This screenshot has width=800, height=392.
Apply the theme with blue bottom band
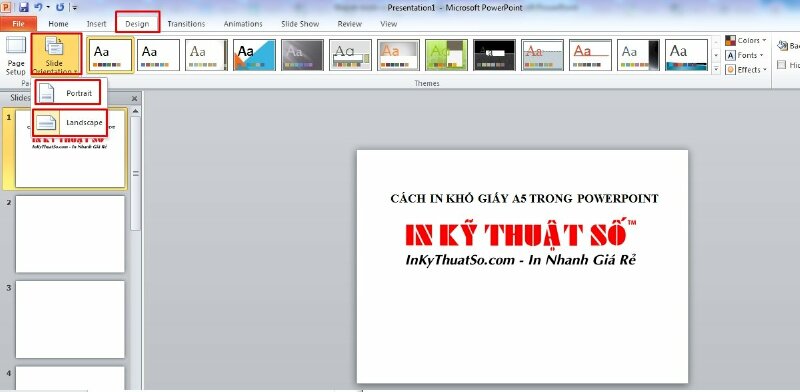point(686,55)
